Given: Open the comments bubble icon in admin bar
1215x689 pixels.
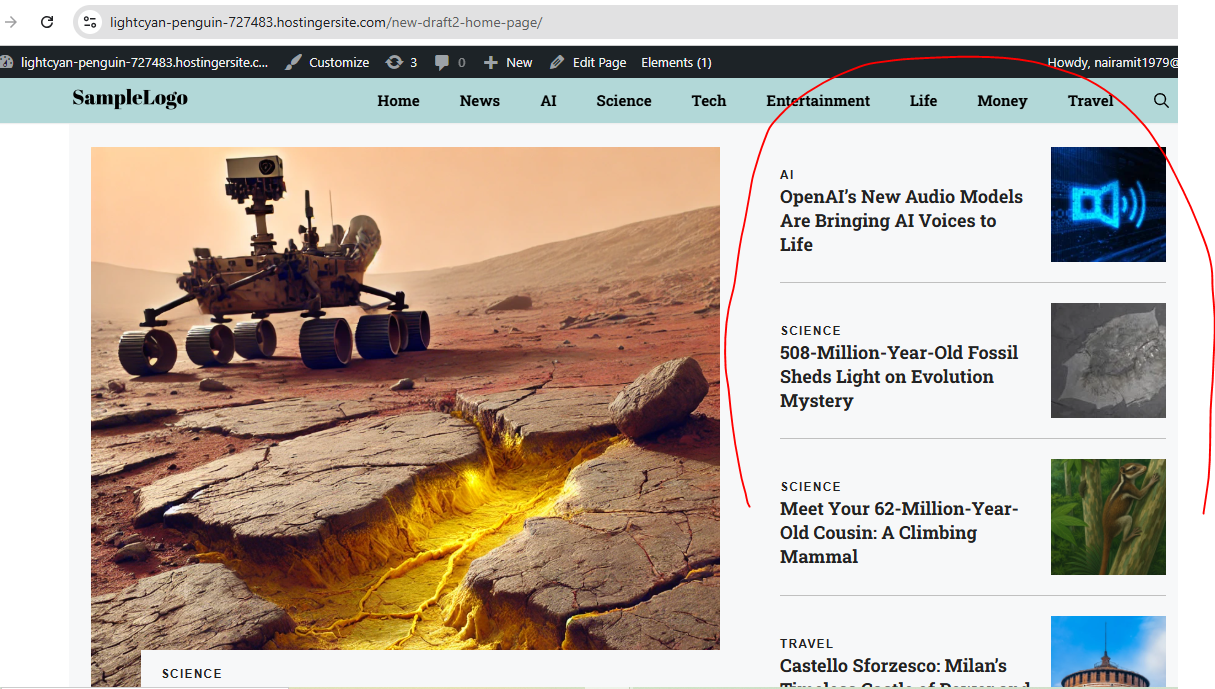Looking at the screenshot, I should tap(450, 62).
